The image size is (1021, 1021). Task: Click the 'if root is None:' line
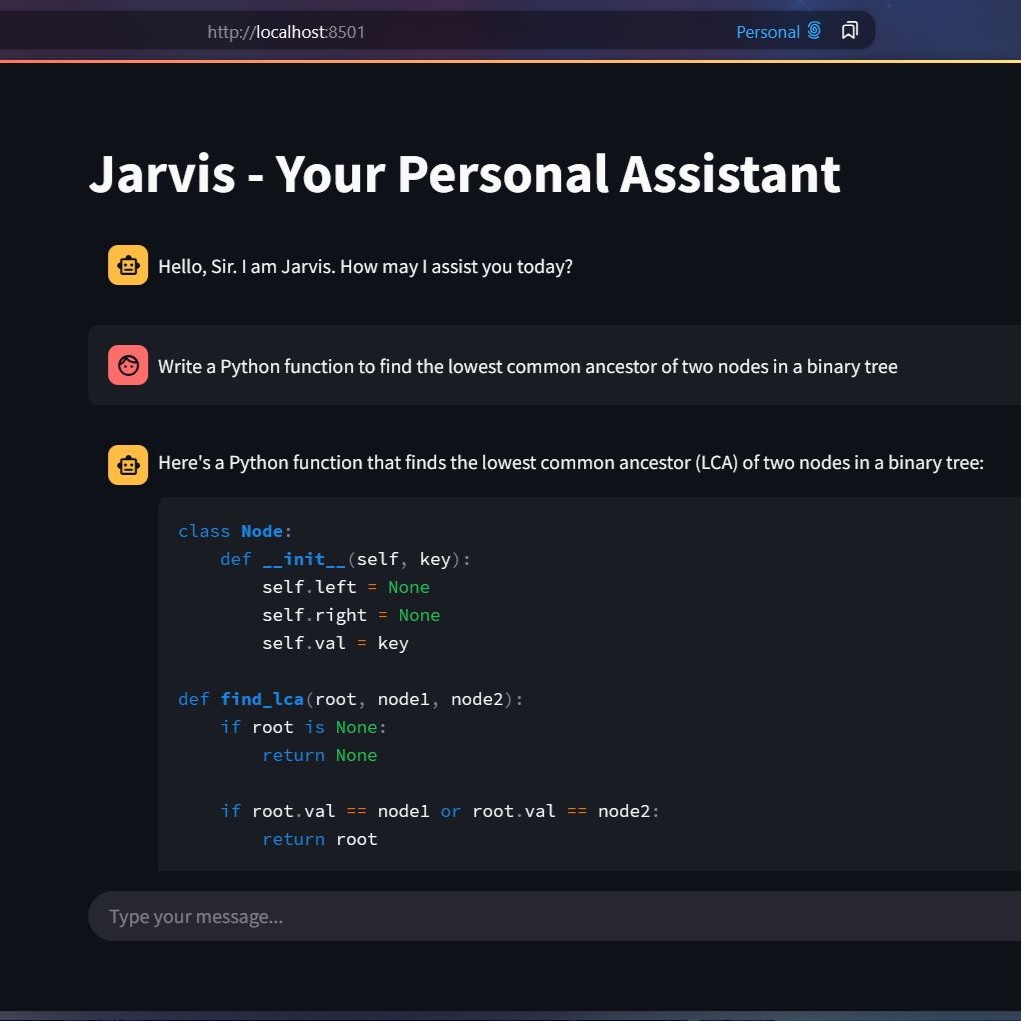click(x=303, y=727)
